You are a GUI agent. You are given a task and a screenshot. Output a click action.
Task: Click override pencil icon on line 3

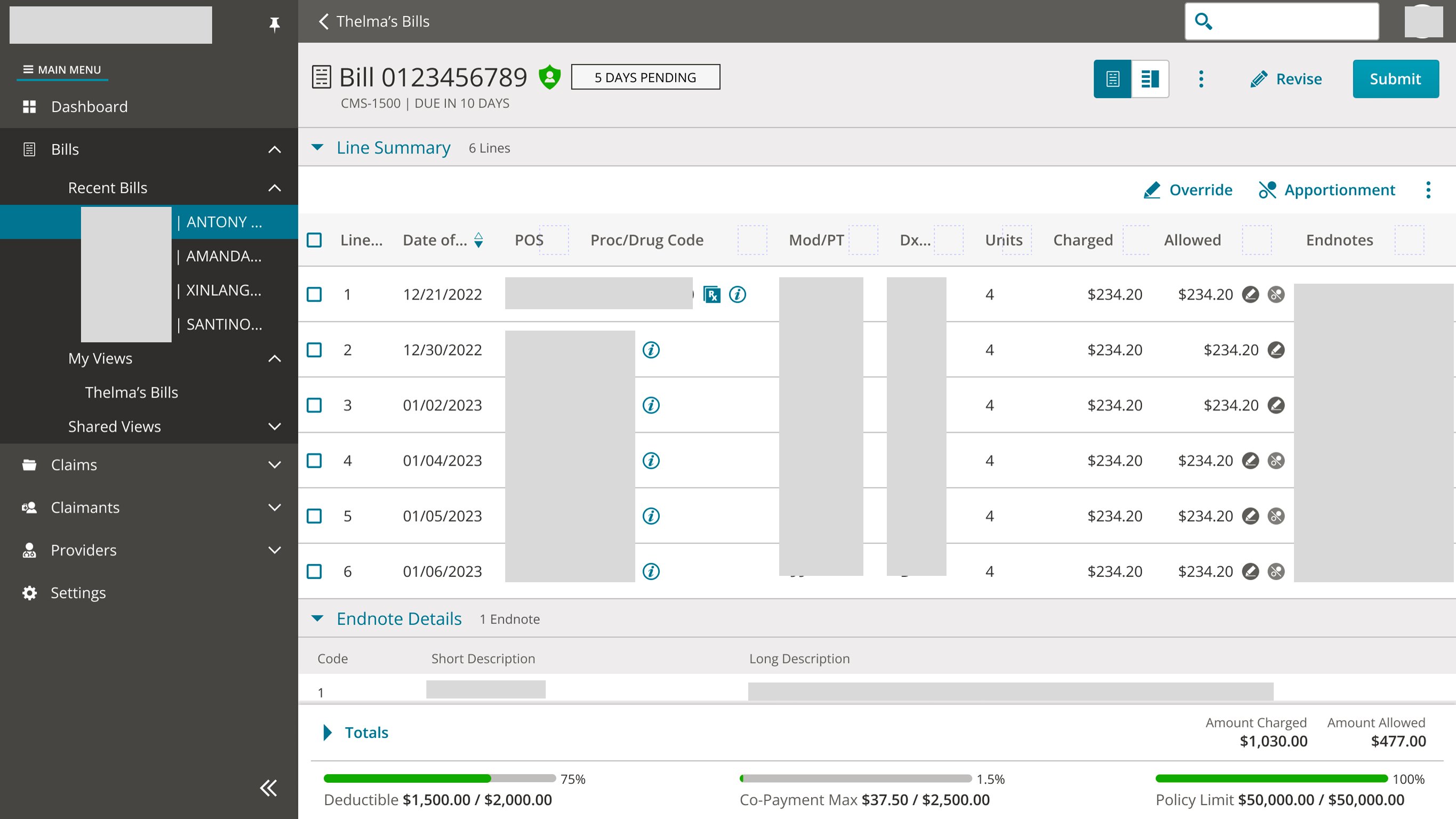tap(1276, 405)
